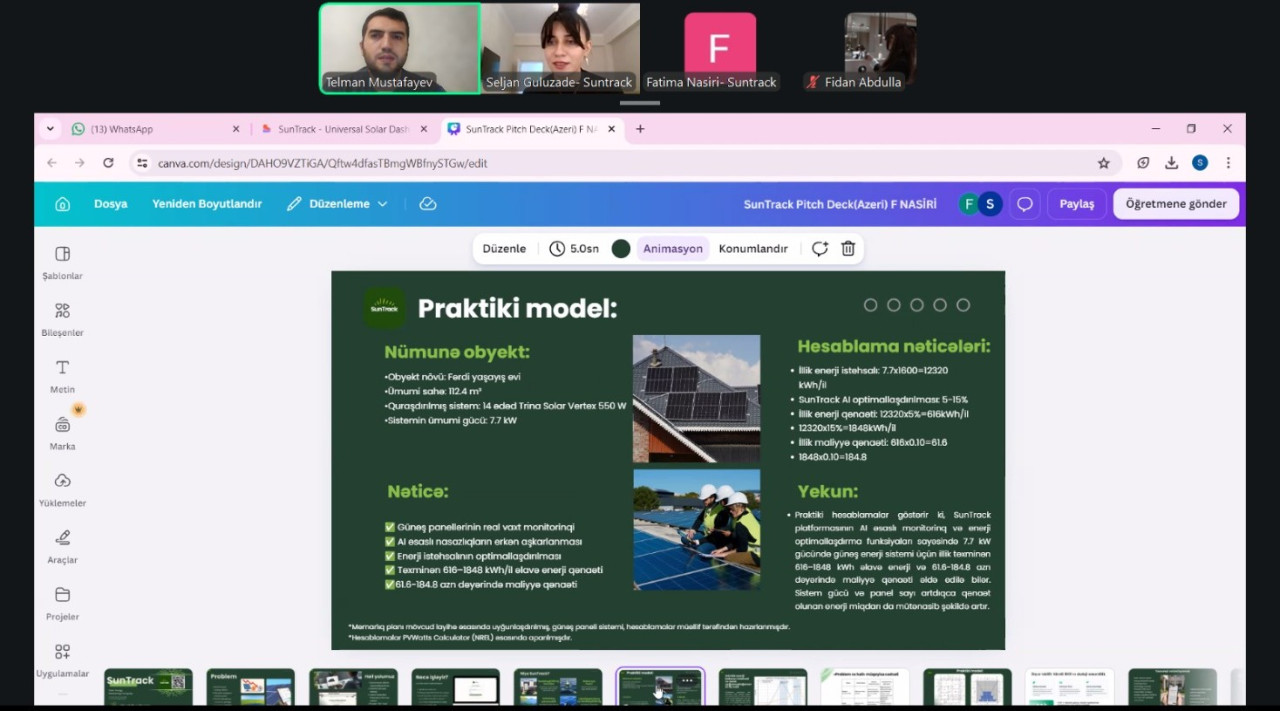
Task: Select the first SunTrack title slide thumbnail
Action: tap(148, 686)
